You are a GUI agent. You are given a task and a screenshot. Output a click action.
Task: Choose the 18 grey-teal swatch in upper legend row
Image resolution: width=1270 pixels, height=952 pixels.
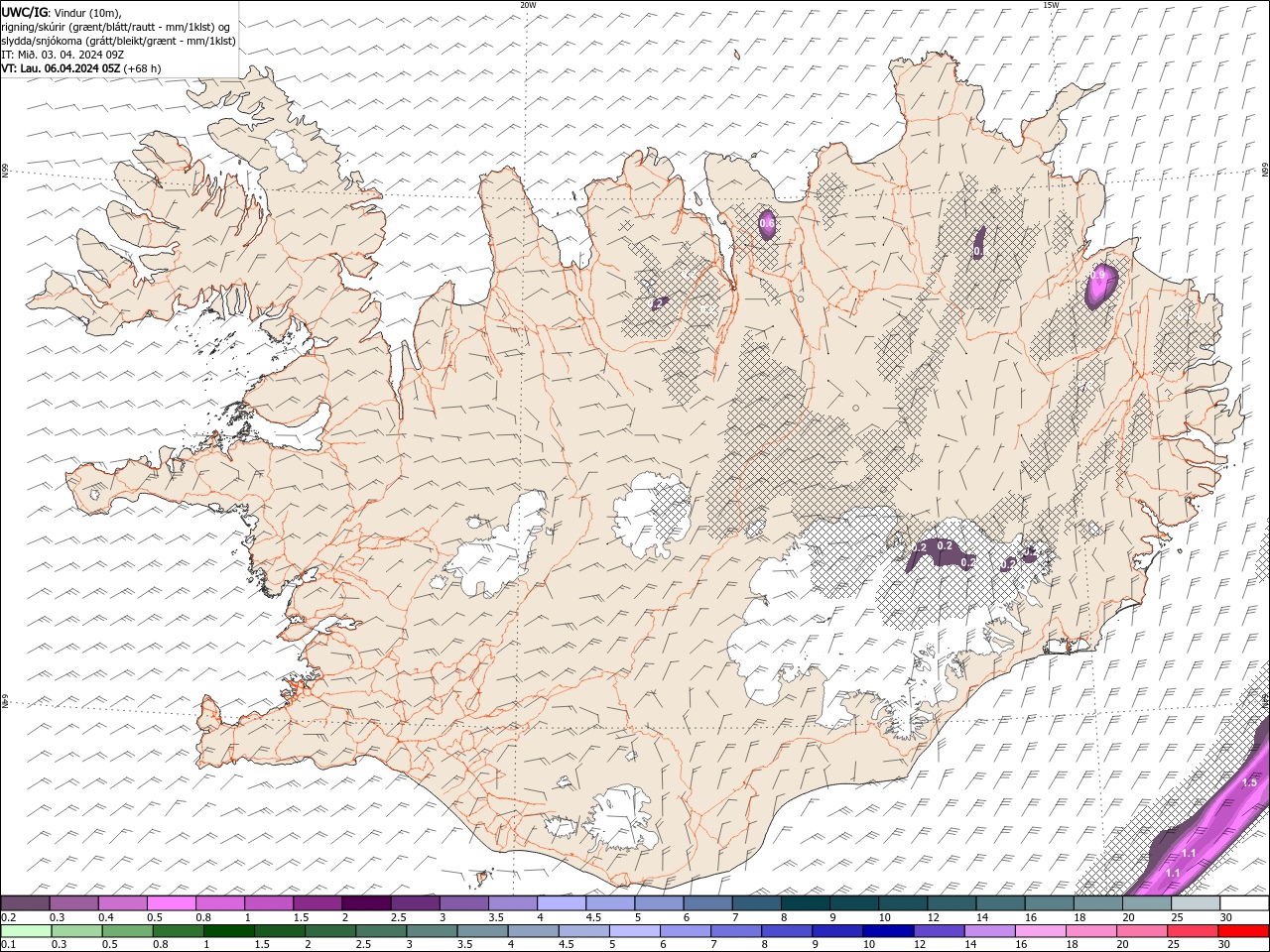point(1096,903)
